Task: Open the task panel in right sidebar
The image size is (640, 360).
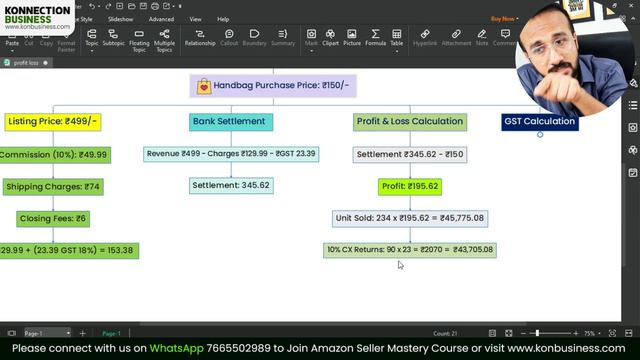Action: (x=633, y=173)
